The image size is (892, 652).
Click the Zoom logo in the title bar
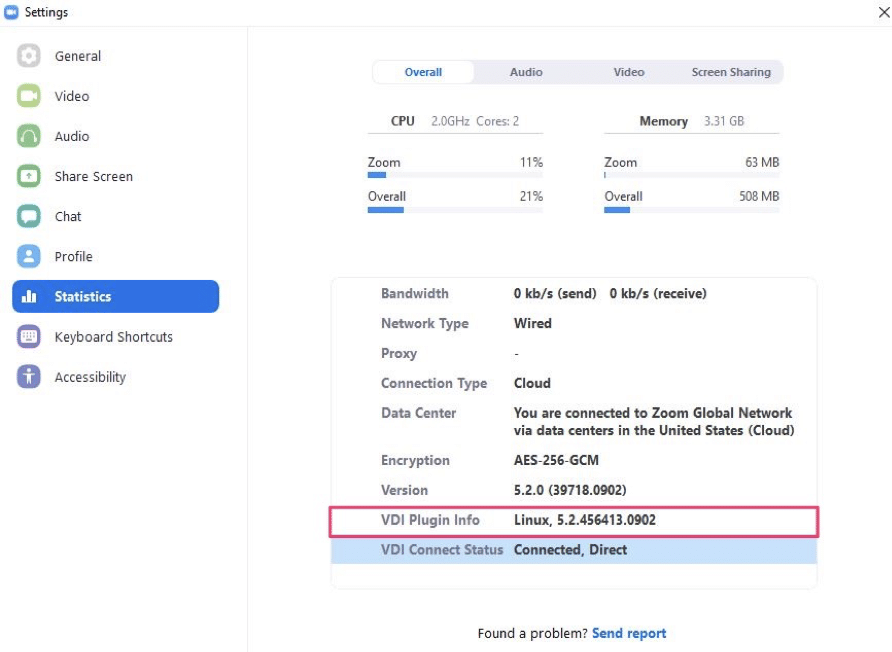[x=11, y=12]
